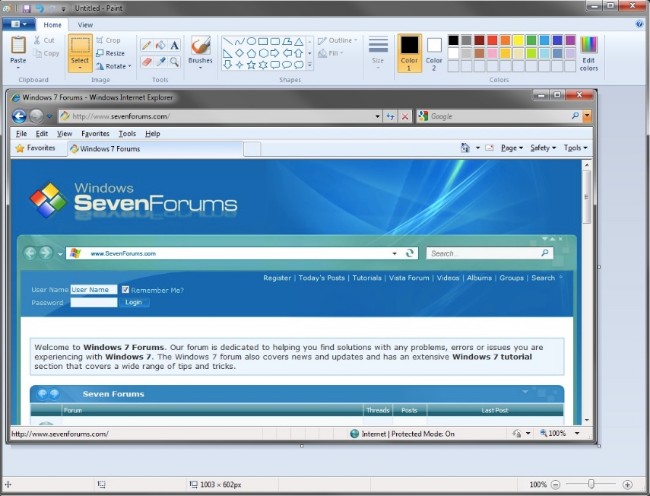Click the Register link
Screen dimensions: 650x496
click(277, 278)
